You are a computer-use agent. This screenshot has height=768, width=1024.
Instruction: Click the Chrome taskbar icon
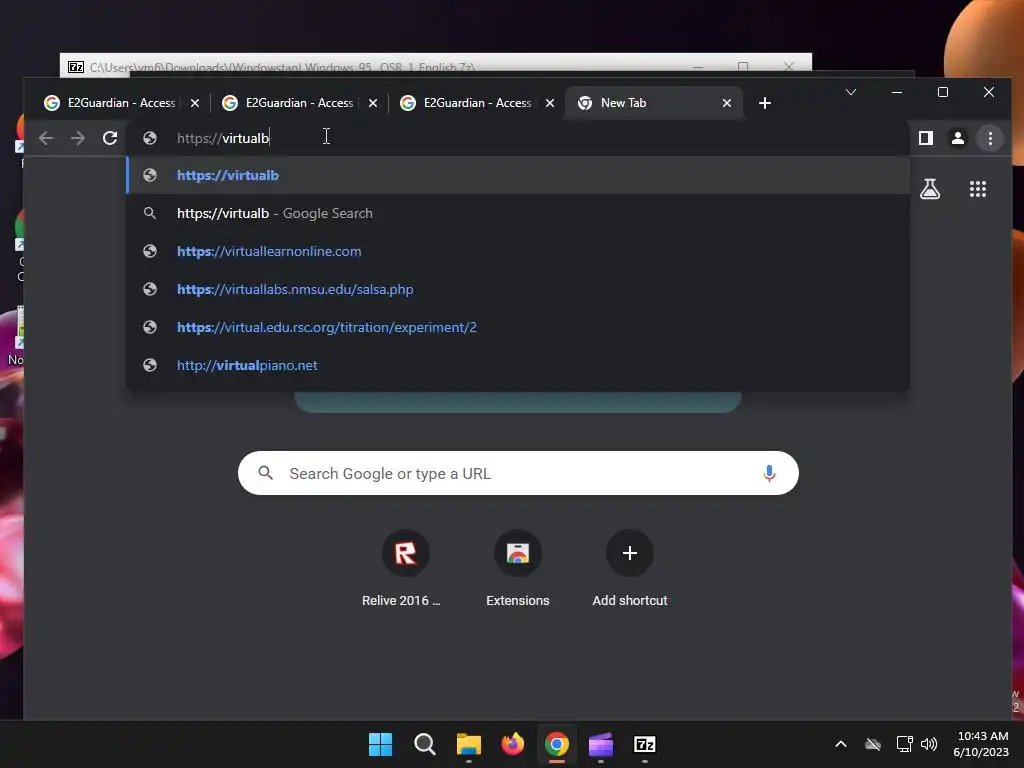point(556,744)
